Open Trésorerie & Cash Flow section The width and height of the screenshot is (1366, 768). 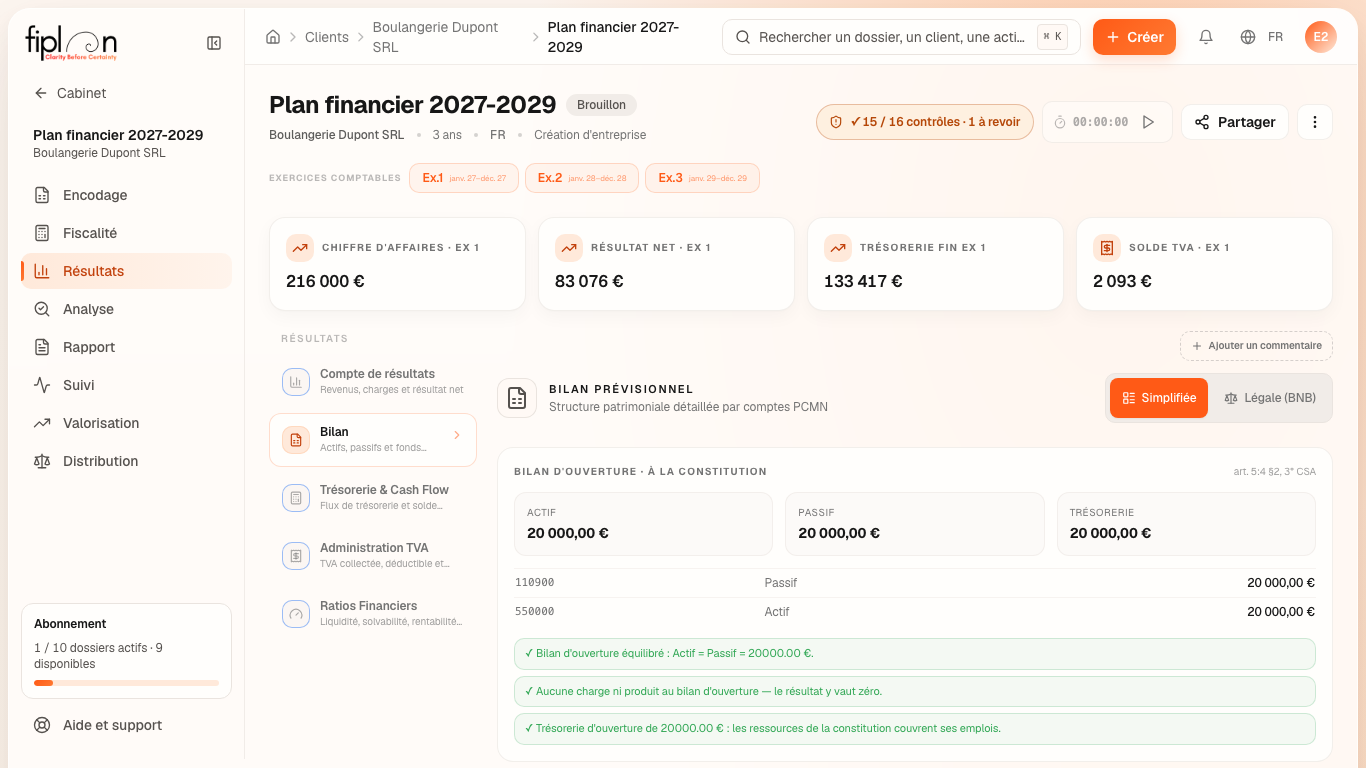click(373, 497)
